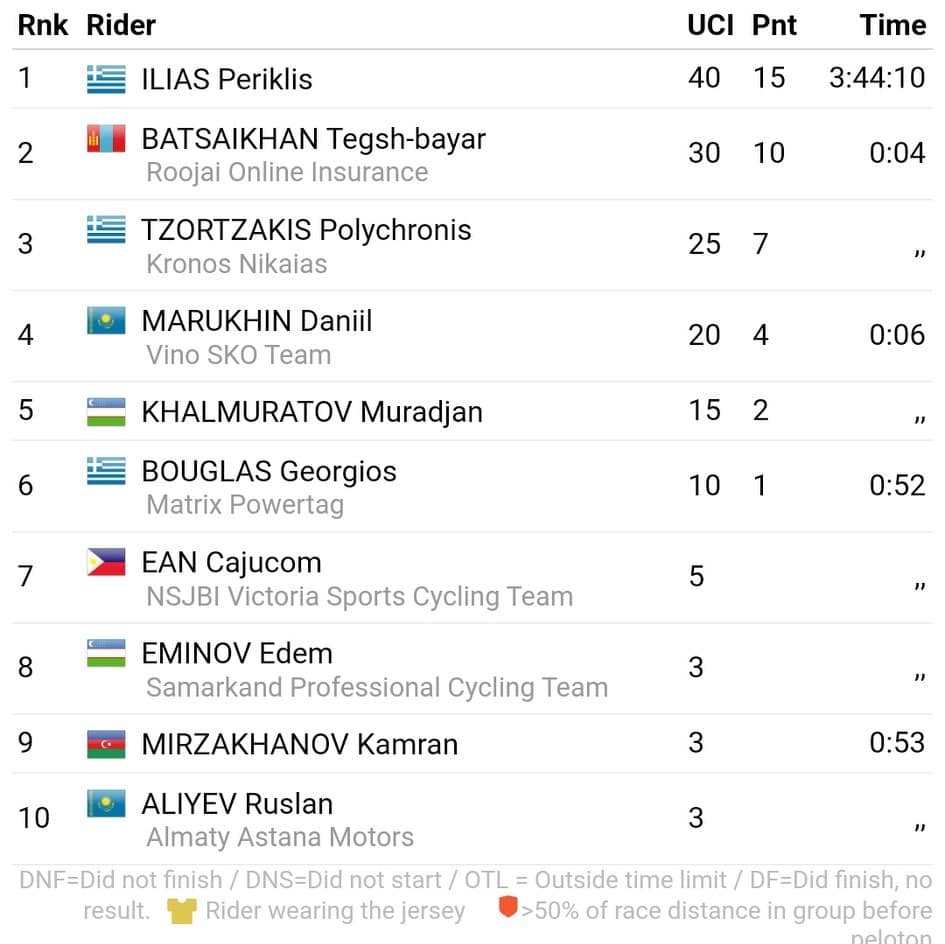Open the Roojai Online Insurance team link
The width and height of the screenshot is (945, 944).
click(x=287, y=172)
